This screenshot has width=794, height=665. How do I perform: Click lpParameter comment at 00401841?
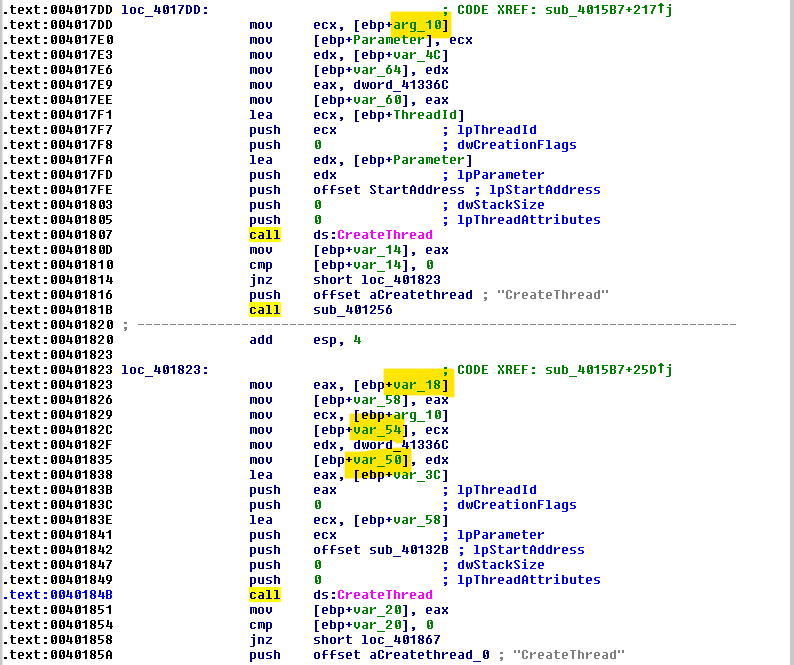pyautogui.click(x=500, y=535)
